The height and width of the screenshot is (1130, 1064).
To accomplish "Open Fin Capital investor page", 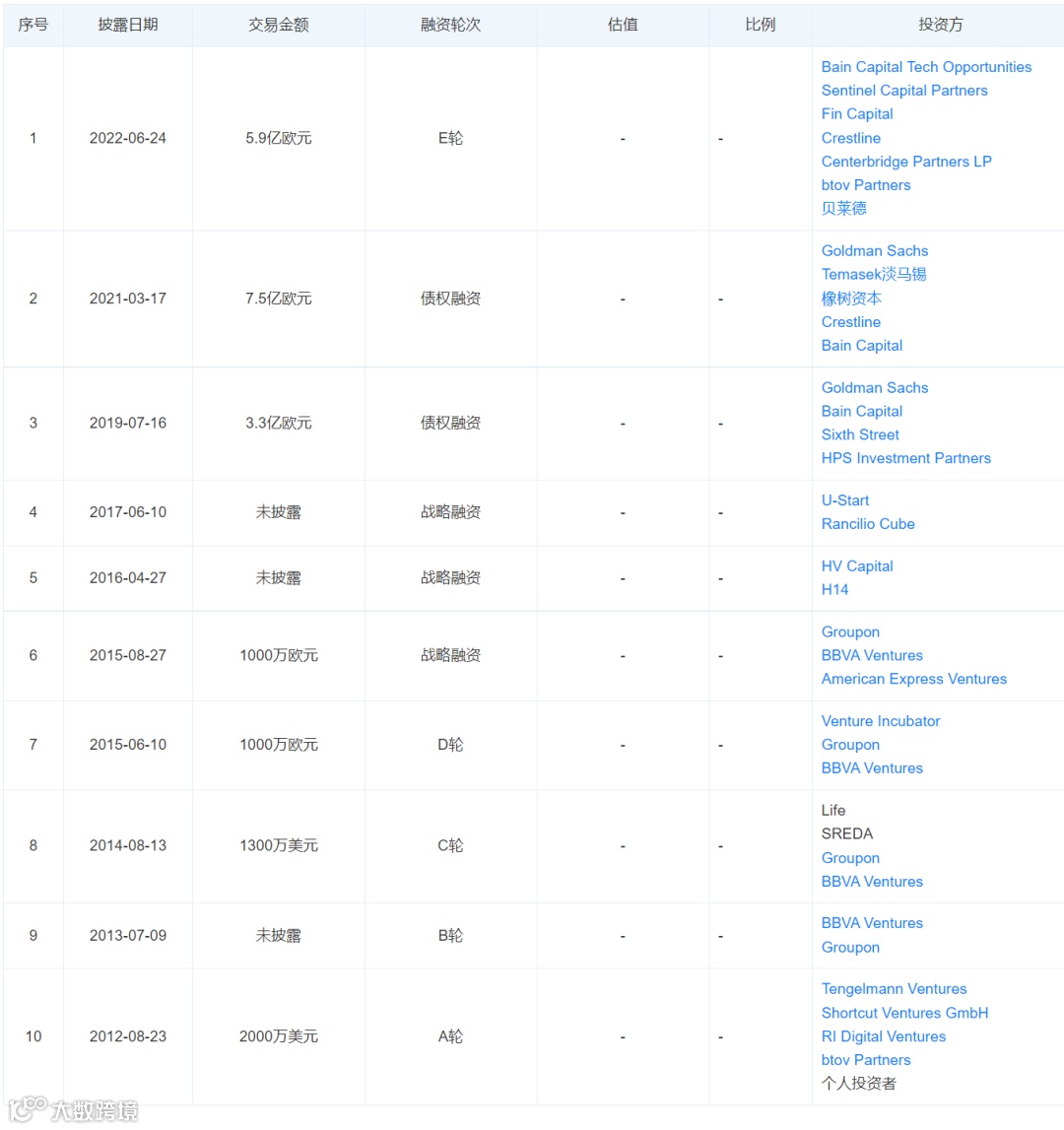I will coord(857,114).
